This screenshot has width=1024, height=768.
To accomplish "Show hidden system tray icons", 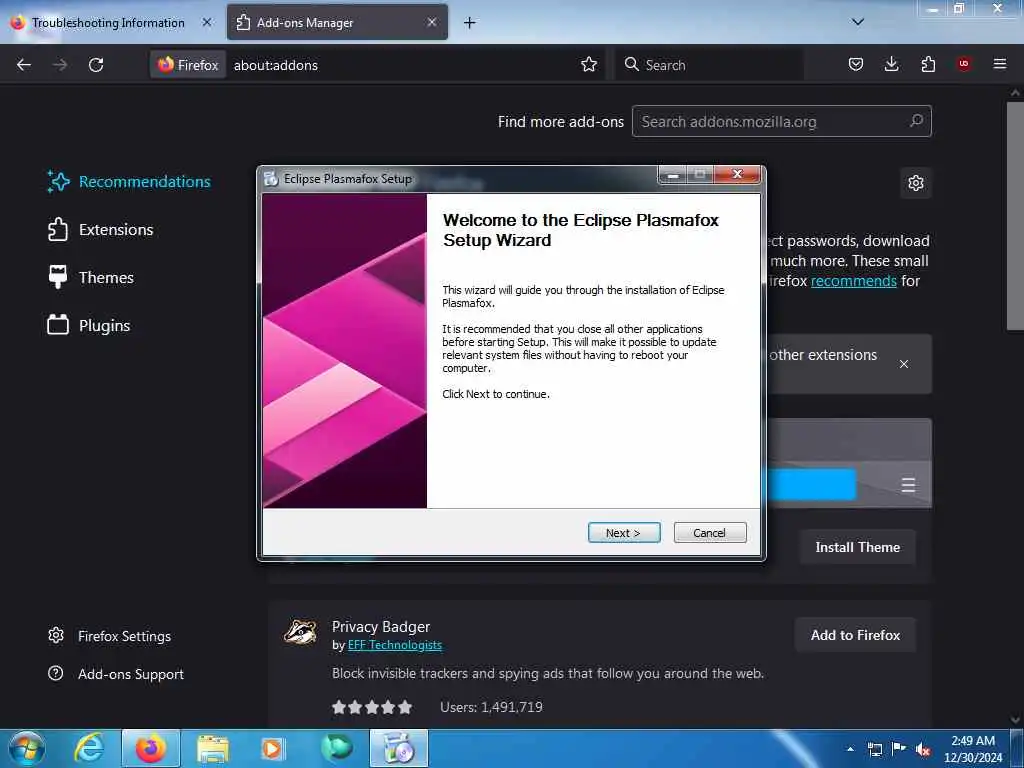I will click(850, 749).
